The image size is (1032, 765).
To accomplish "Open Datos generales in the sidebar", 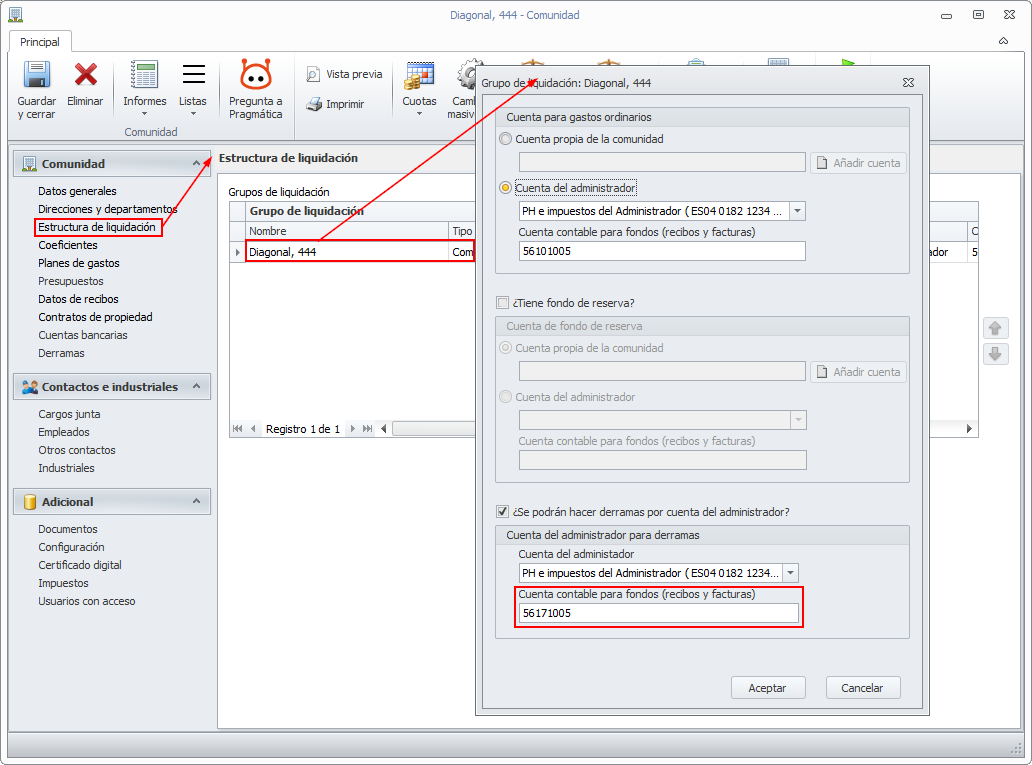I will coord(77,191).
